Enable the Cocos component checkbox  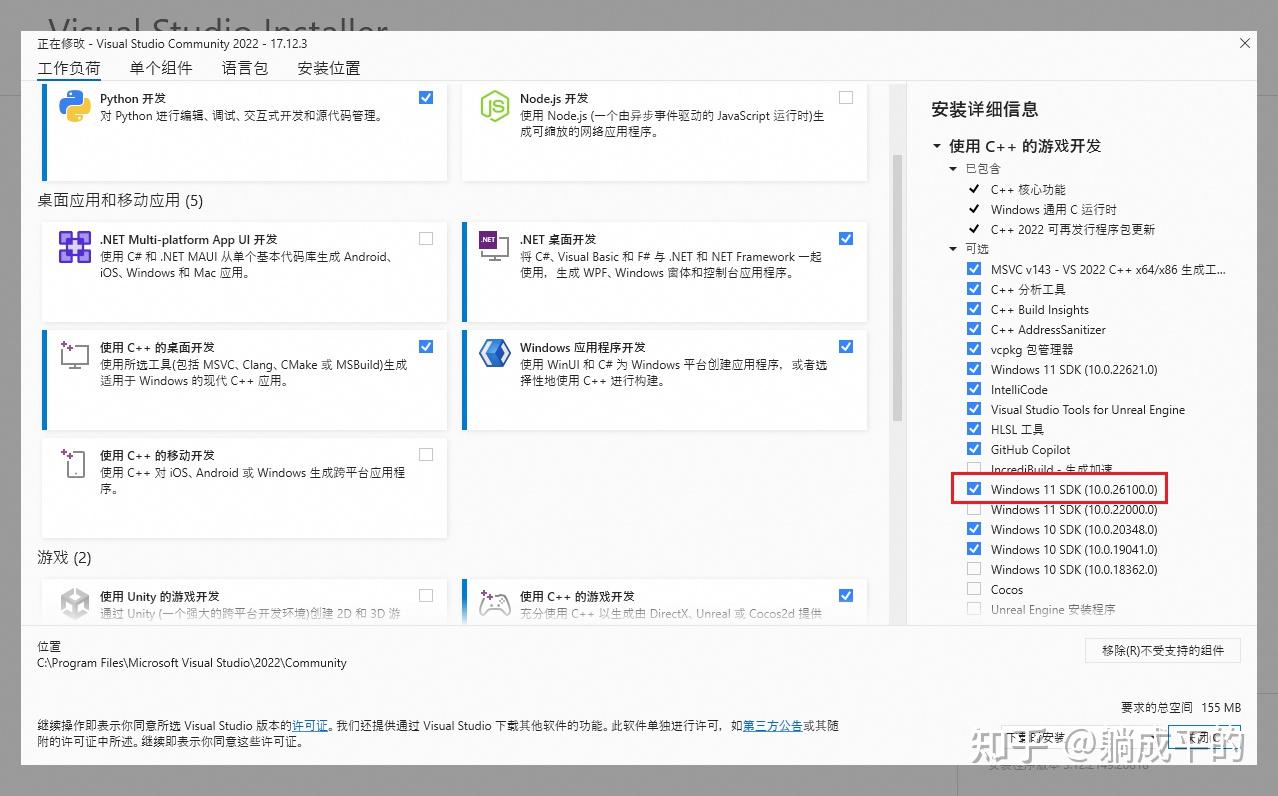click(x=973, y=589)
